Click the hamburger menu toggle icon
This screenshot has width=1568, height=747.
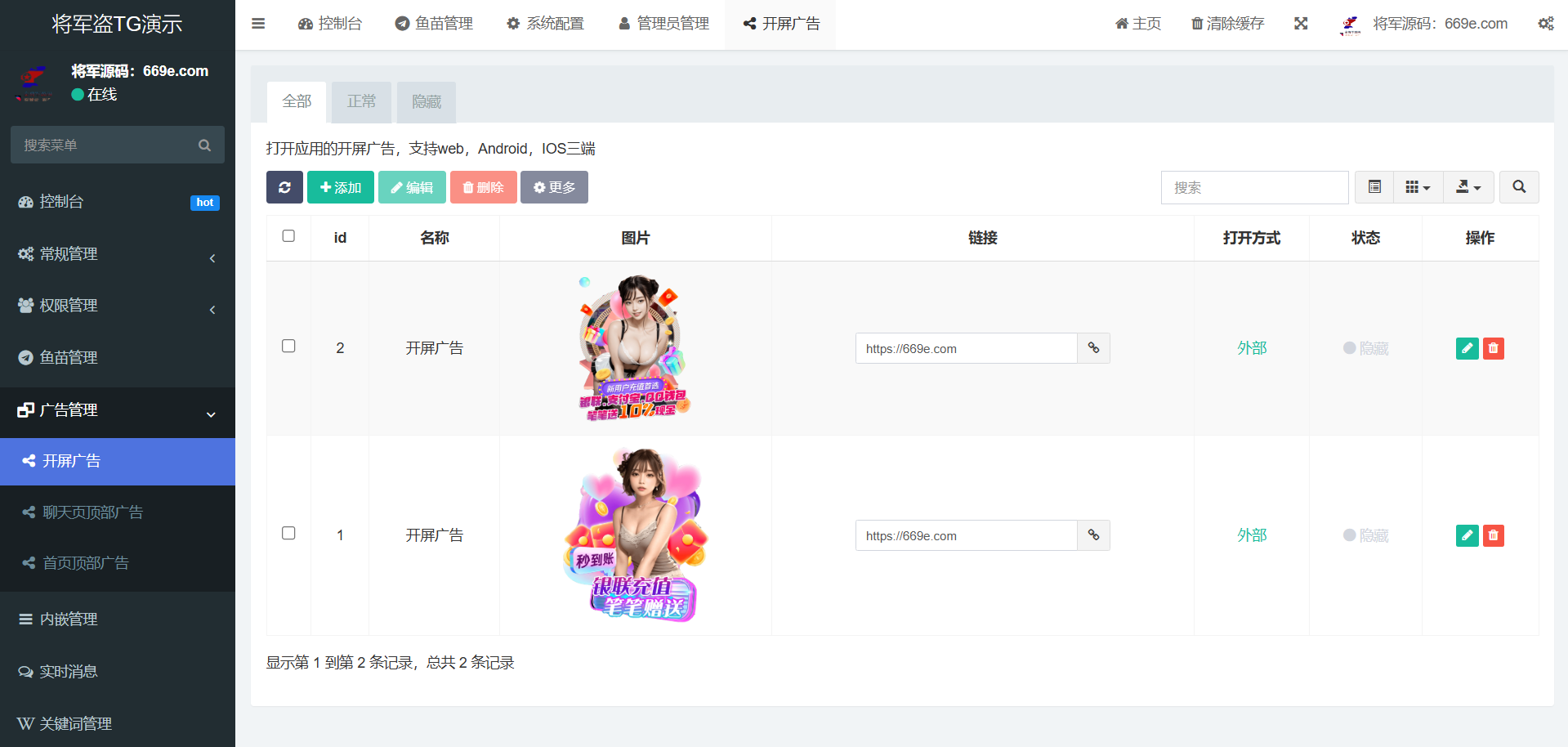coord(258,24)
